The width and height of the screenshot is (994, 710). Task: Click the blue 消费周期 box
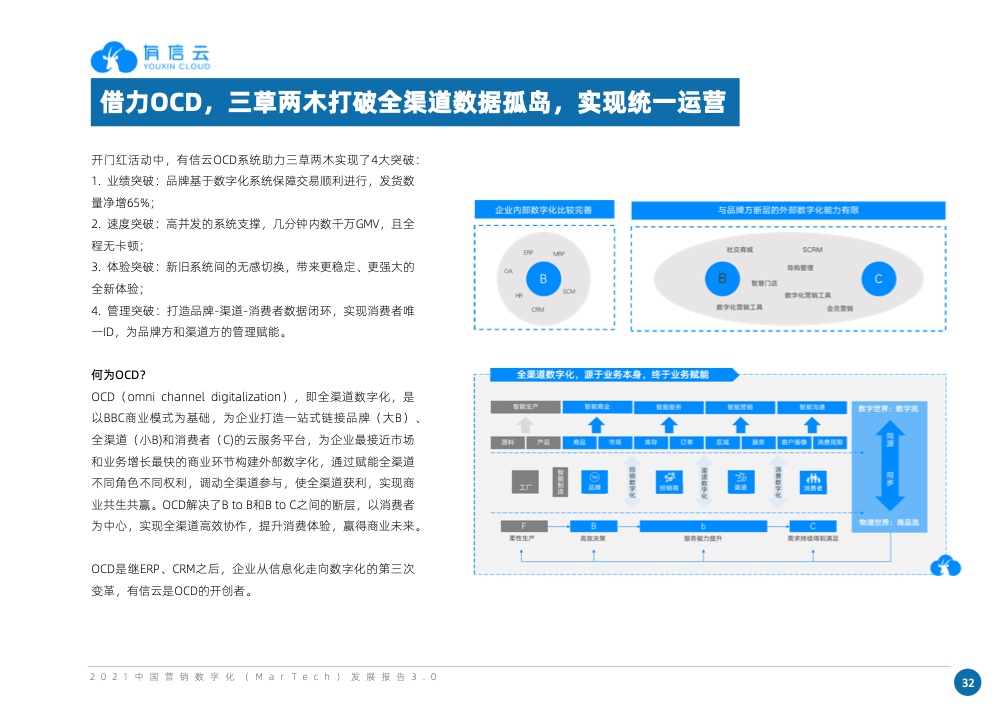(830, 442)
